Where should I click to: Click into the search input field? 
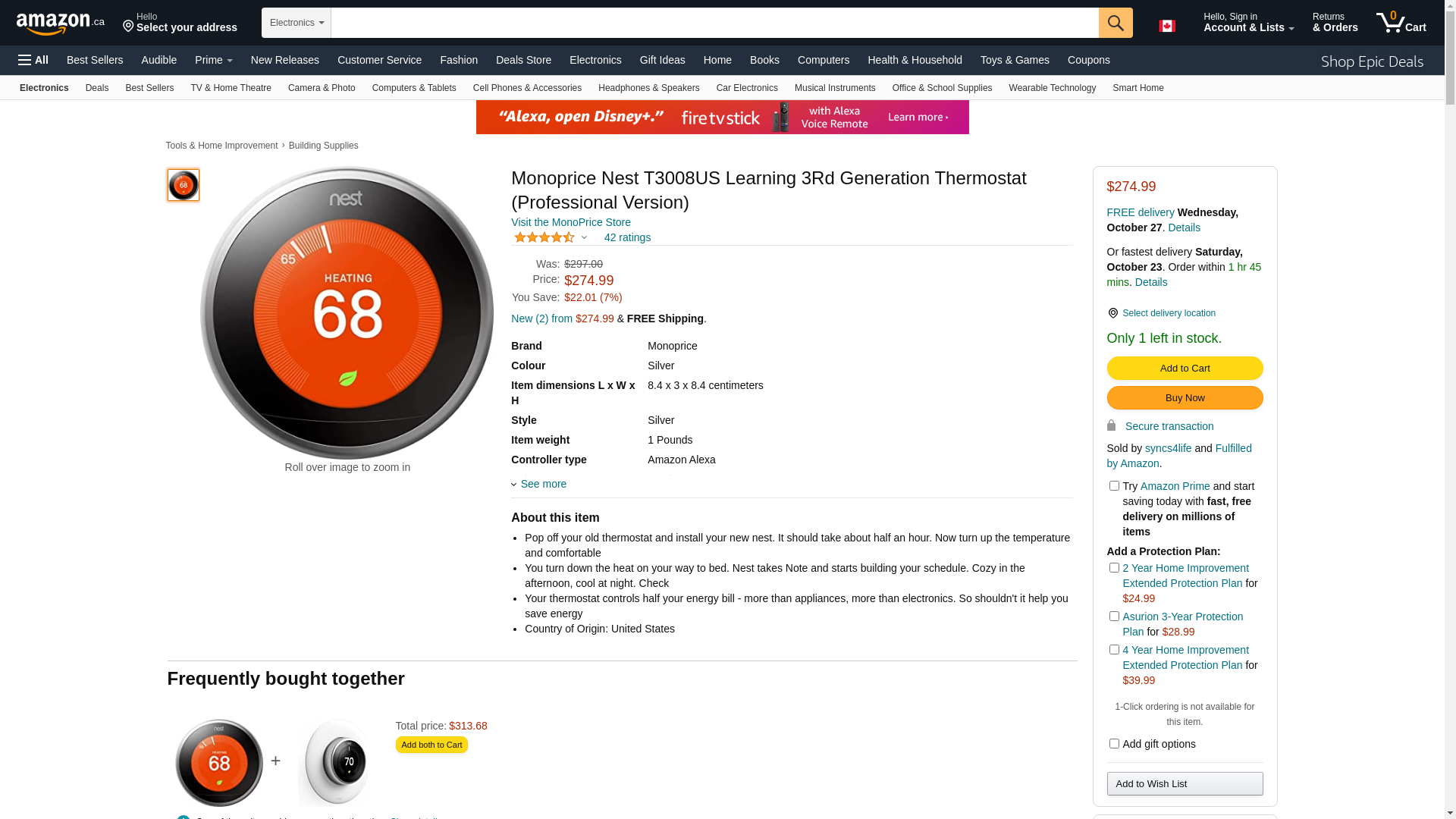click(x=714, y=23)
